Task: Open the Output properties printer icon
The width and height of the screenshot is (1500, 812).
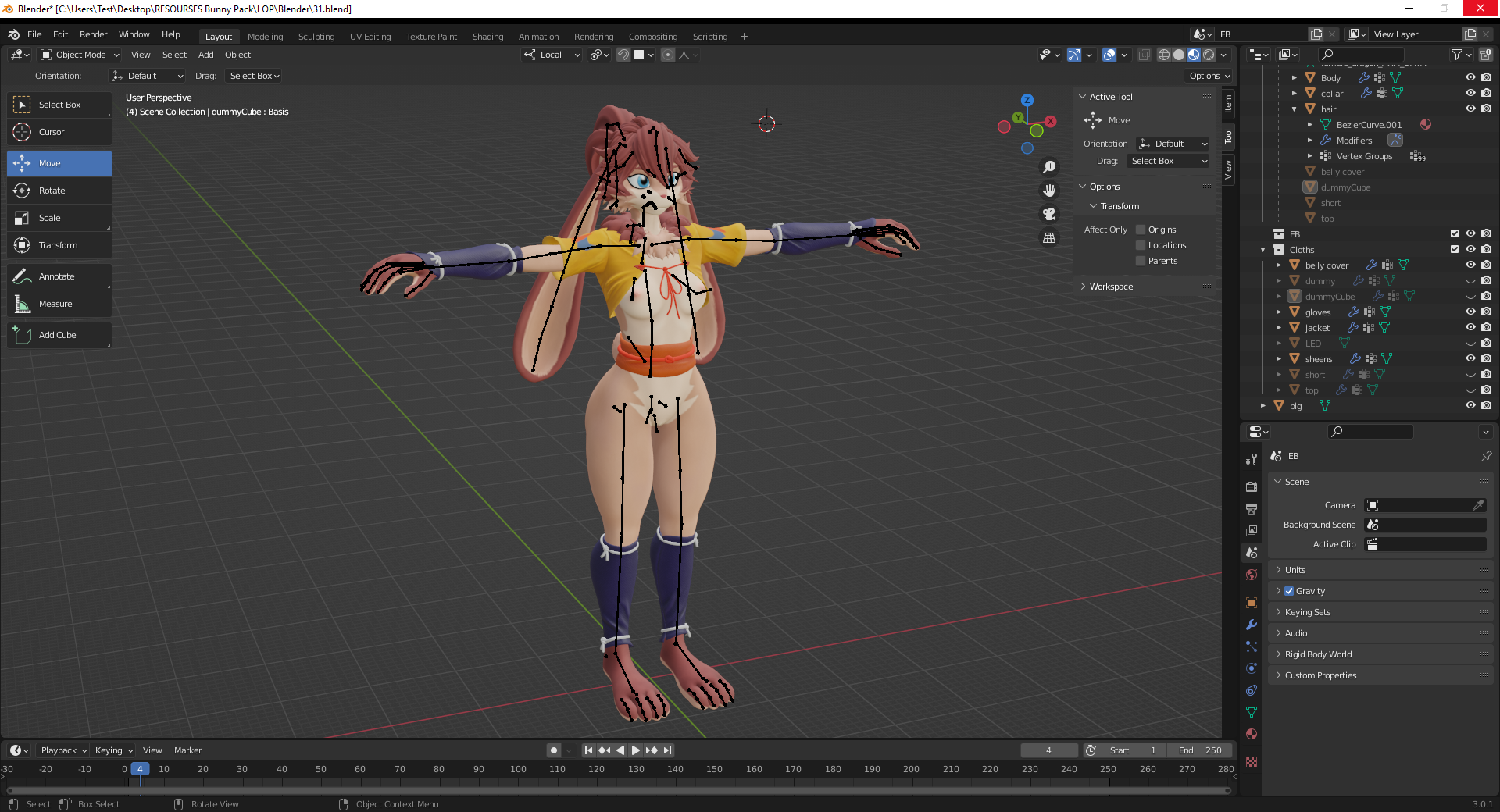Action: pyautogui.click(x=1252, y=508)
